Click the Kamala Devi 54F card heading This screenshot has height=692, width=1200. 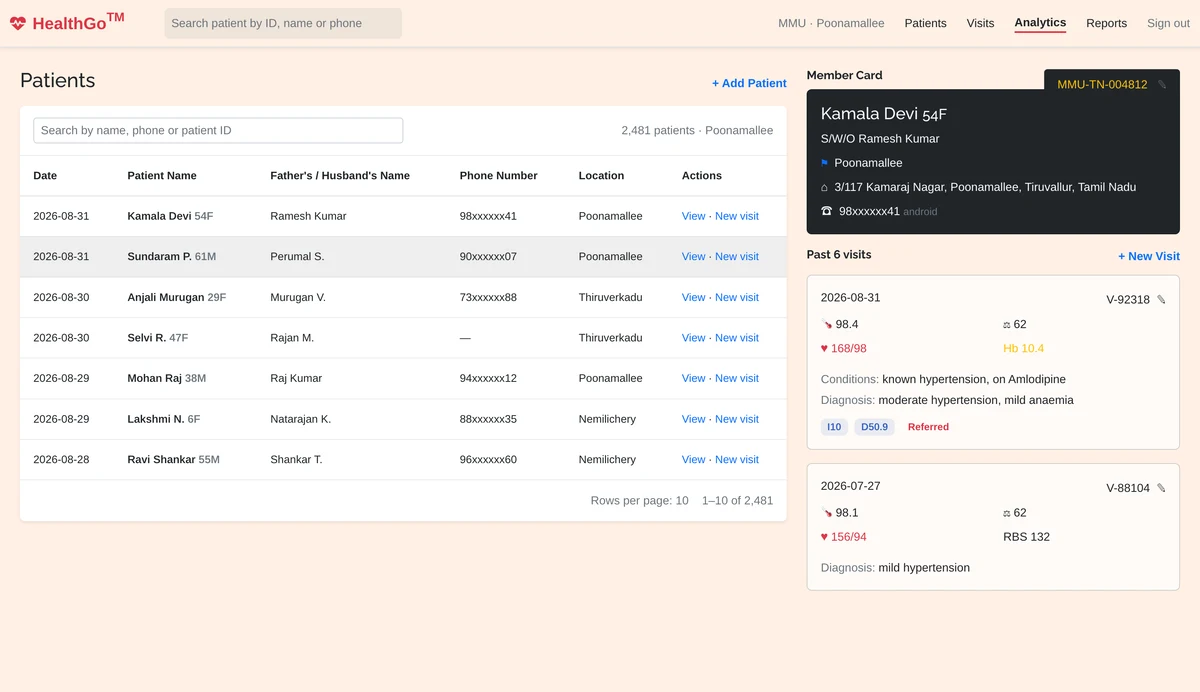click(x=883, y=114)
